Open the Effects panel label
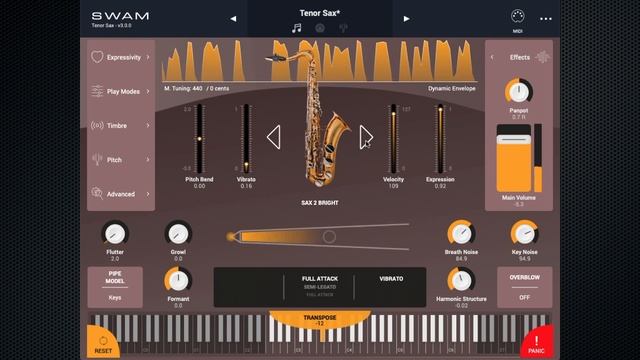This screenshot has width=640, height=360. (519, 58)
